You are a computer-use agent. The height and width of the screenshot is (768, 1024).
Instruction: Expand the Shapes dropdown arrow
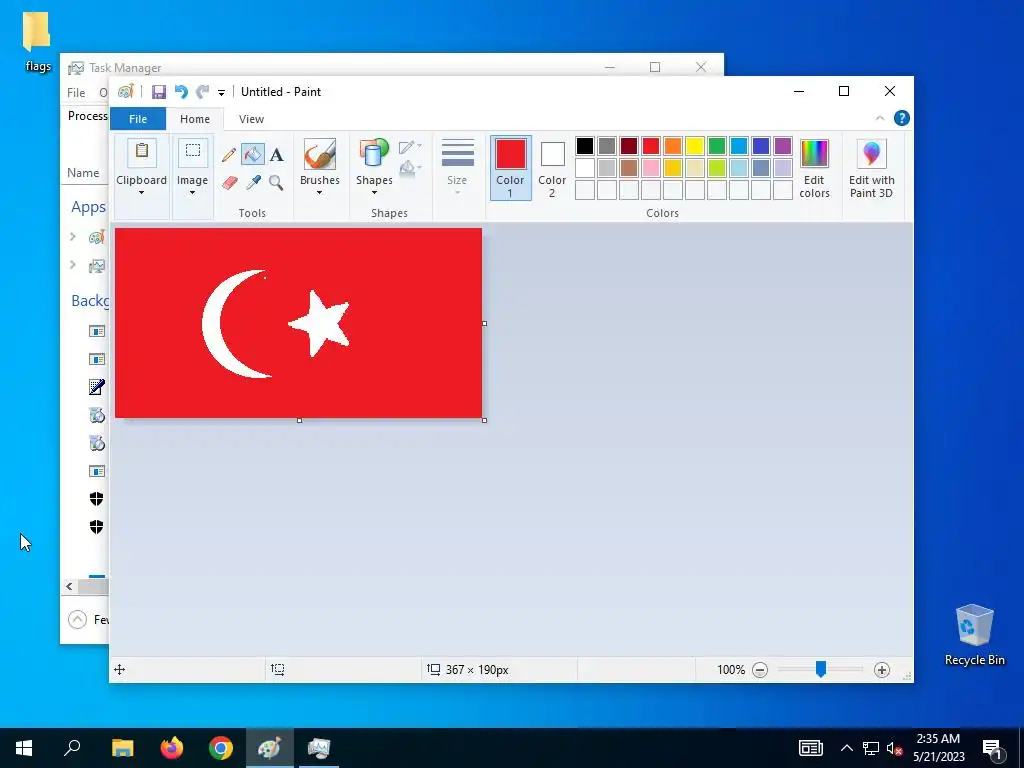pyautogui.click(x=374, y=193)
